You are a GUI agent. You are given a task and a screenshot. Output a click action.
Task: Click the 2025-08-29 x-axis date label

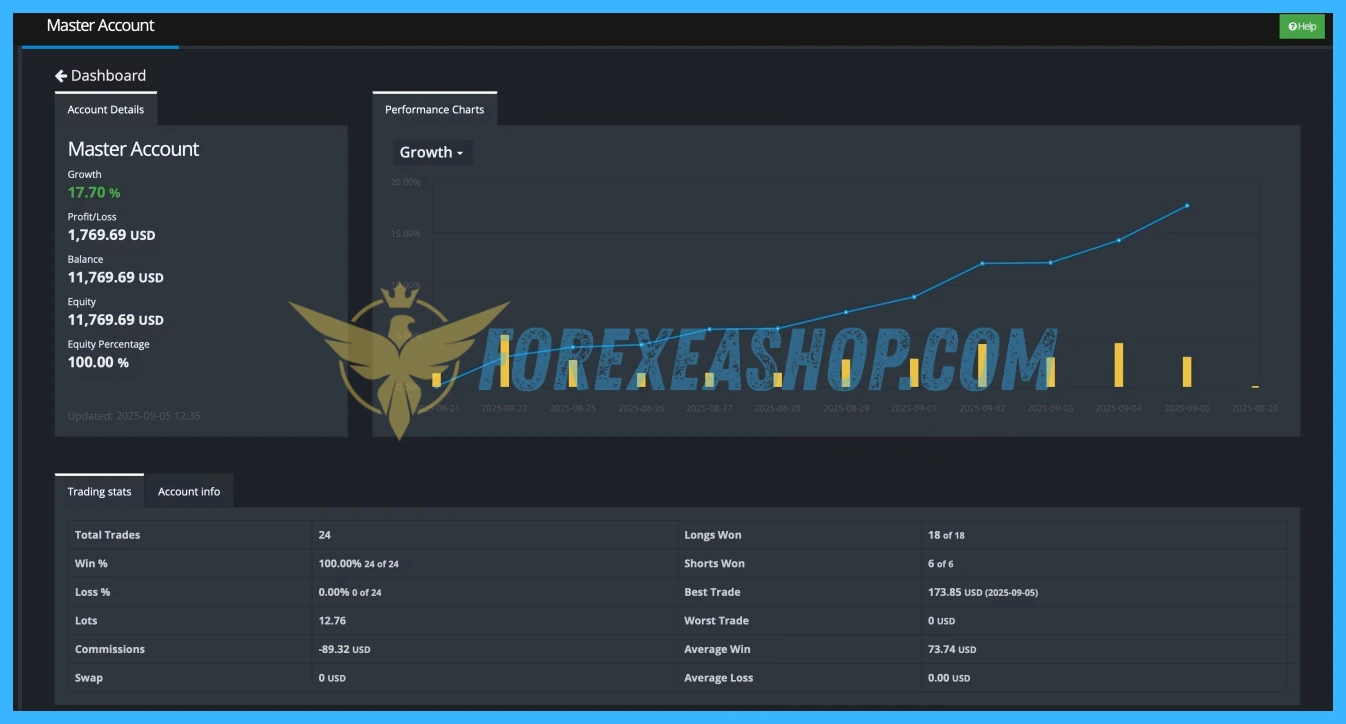tap(845, 408)
